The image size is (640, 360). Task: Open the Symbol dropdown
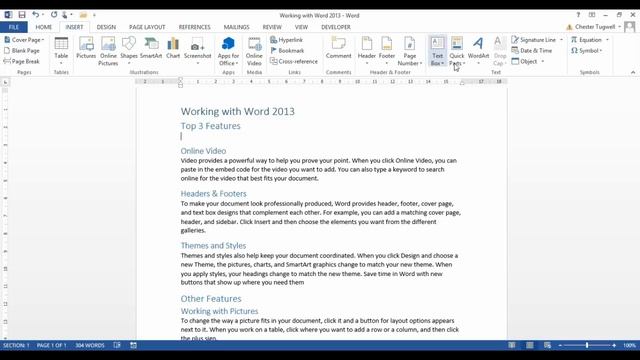pyautogui.click(x=587, y=51)
